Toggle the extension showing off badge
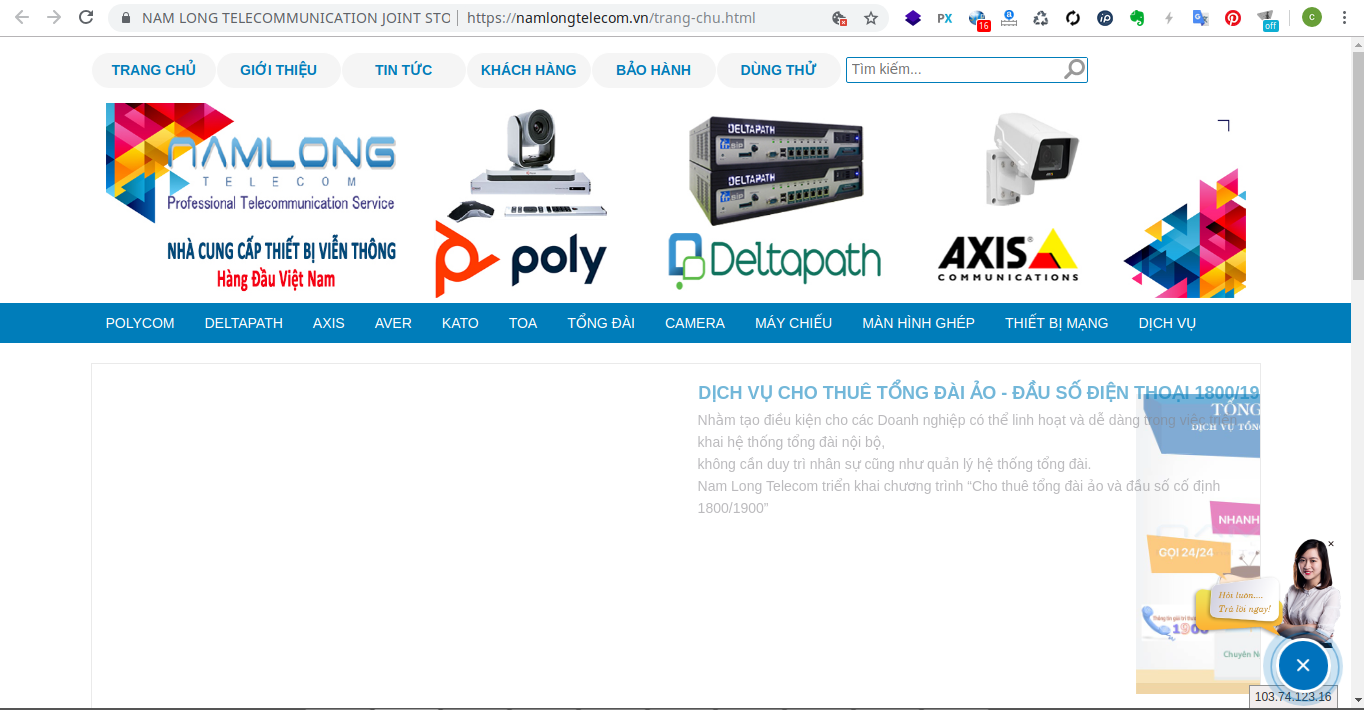The height and width of the screenshot is (710, 1364). tap(1267, 19)
